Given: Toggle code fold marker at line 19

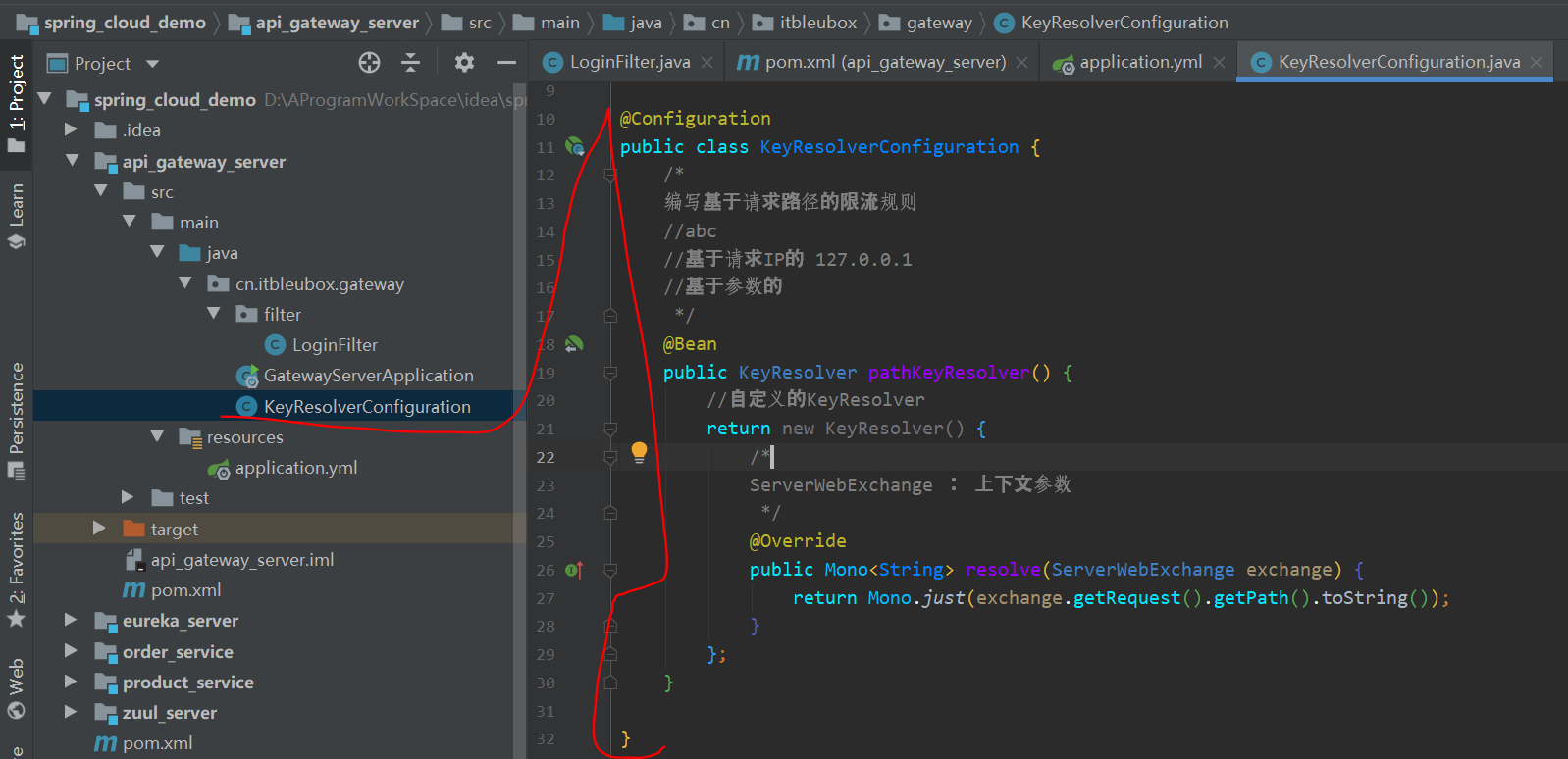Looking at the screenshot, I should (x=610, y=373).
